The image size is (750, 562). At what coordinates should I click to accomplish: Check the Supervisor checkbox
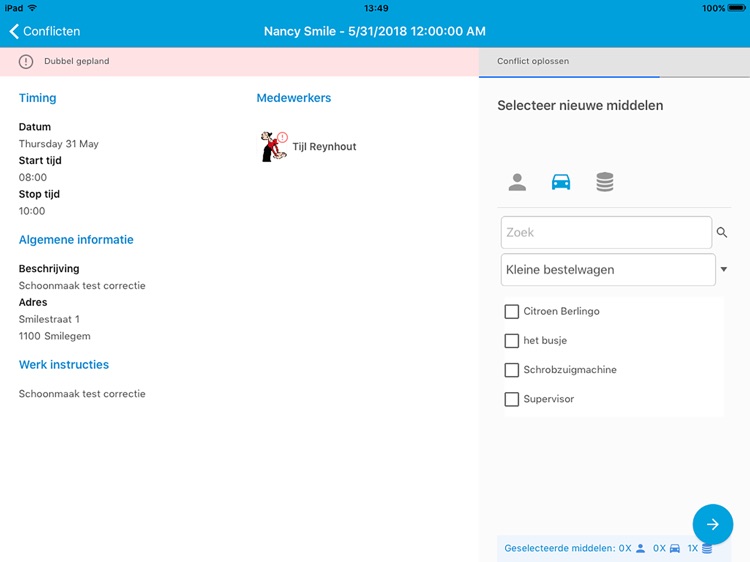511,399
